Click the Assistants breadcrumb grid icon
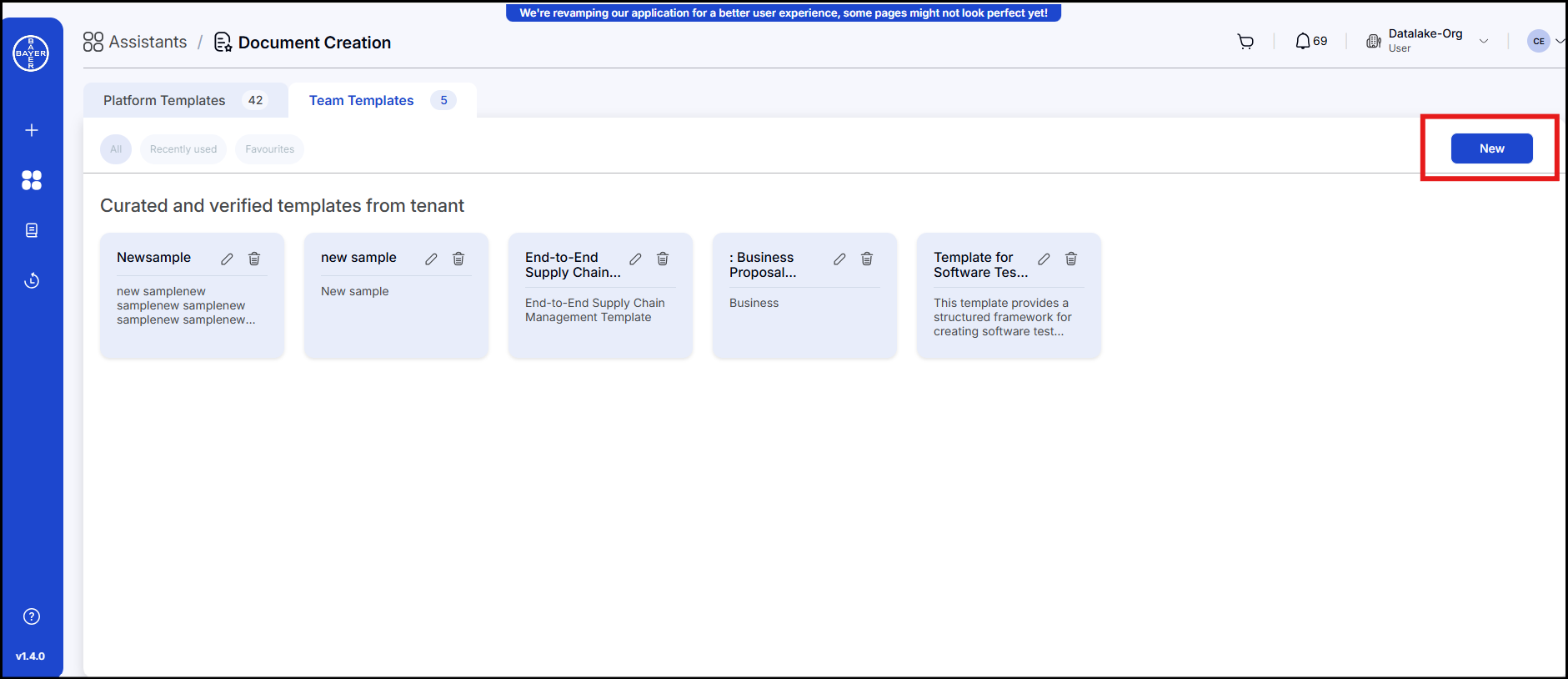1568x679 pixels. click(x=93, y=42)
